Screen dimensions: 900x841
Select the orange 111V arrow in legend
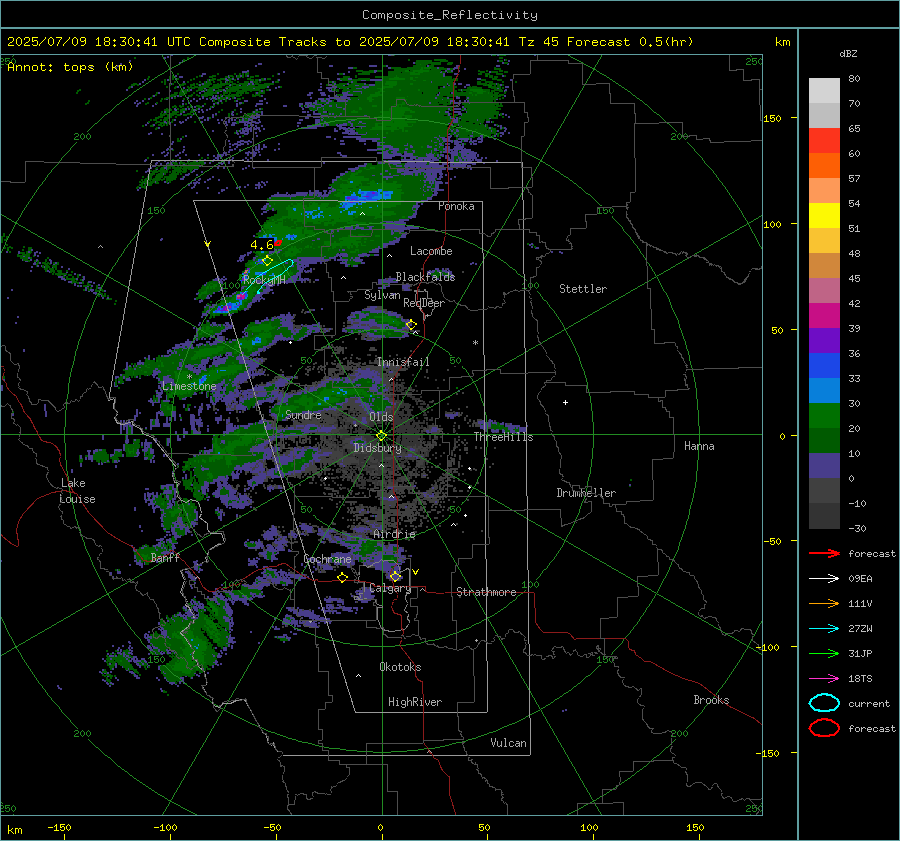[x=824, y=603]
